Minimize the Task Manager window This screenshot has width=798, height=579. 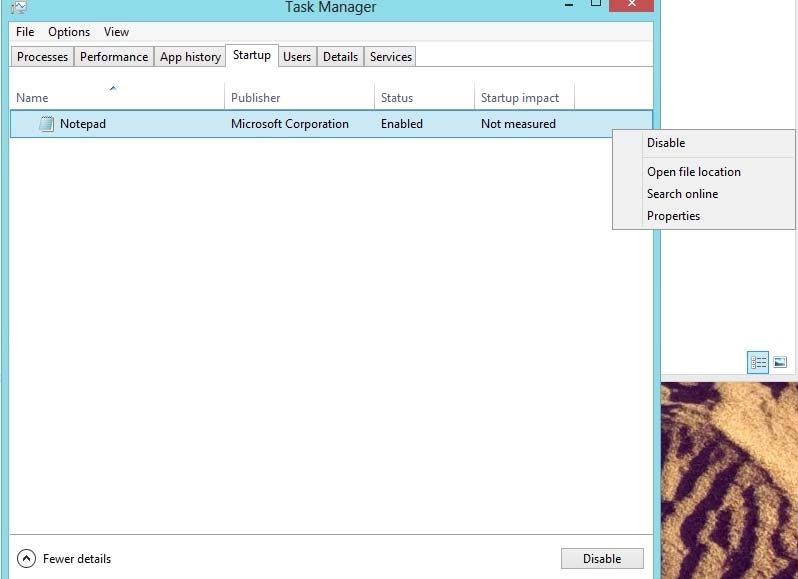coord(569,5)
